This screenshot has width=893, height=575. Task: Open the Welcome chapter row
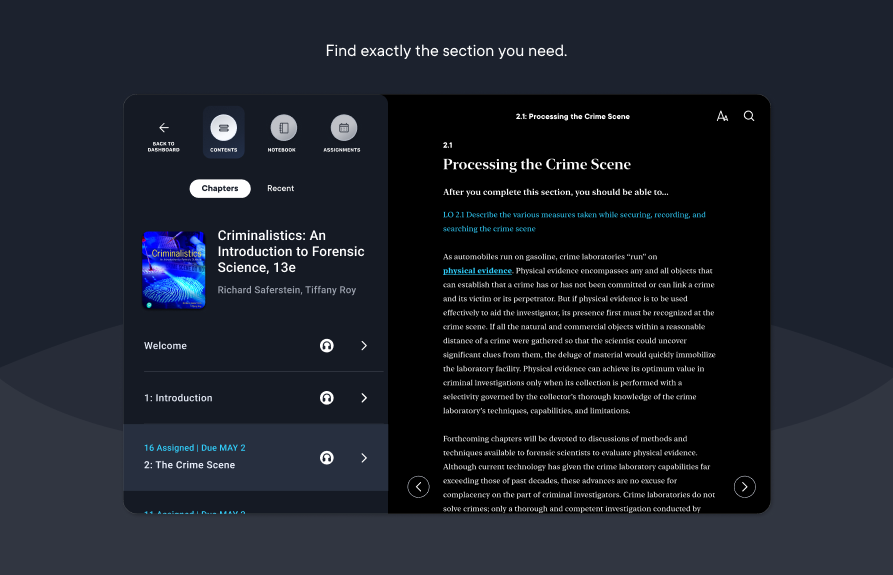pos(256,346)
